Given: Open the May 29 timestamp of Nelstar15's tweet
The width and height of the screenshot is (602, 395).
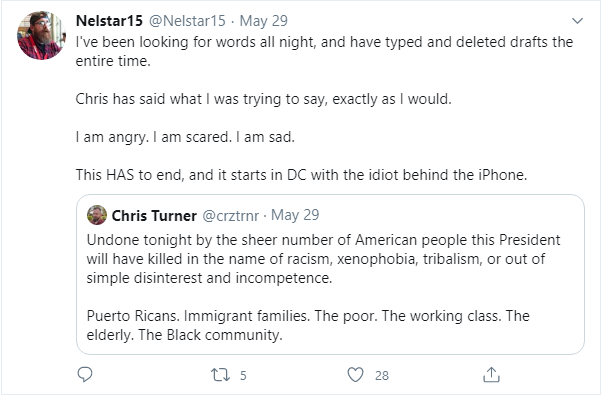Looking at the screenshot, I should (263, 21).
